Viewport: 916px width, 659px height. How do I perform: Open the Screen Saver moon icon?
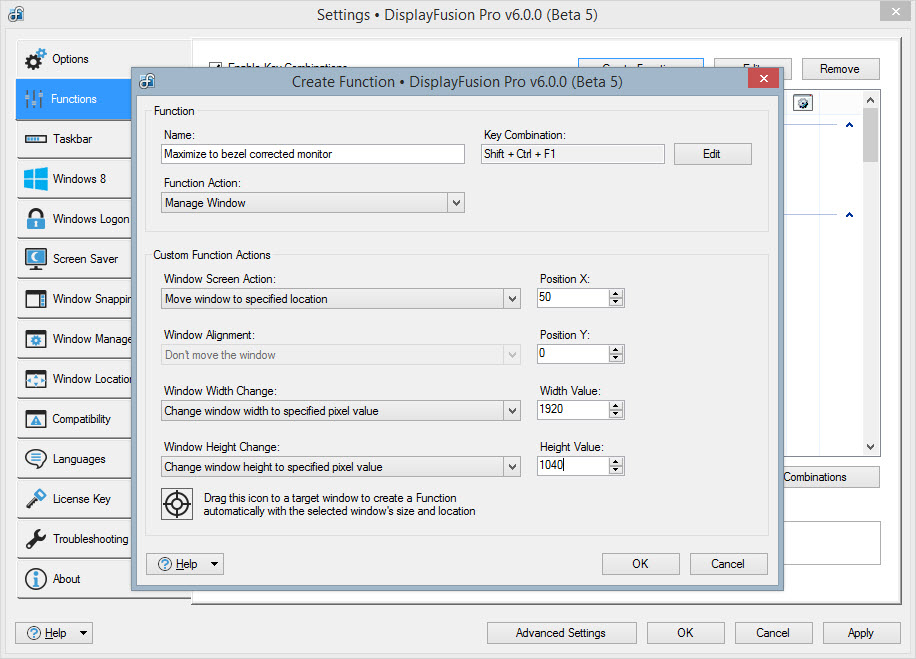pos(36,259)
